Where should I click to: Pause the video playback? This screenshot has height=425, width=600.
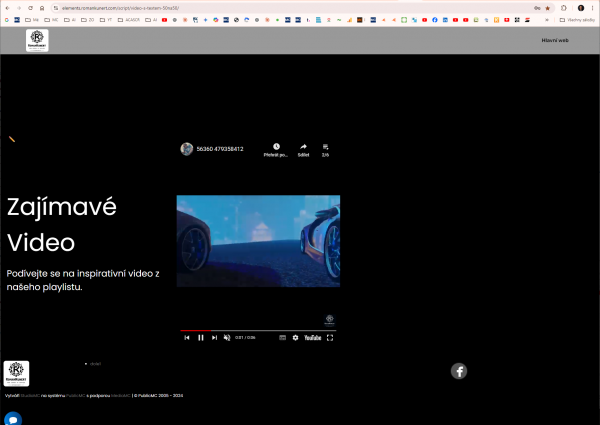tap(200, 338)
